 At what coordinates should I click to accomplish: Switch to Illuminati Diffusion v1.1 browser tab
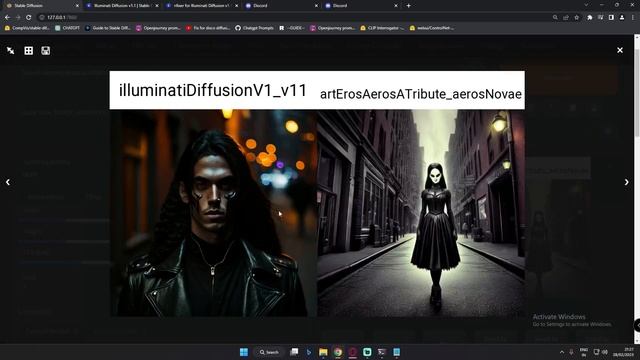click(122, 6)
